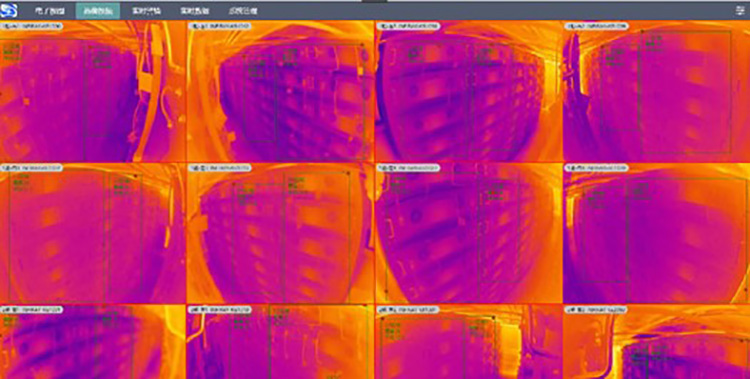Viewport: 750px width, 379px height.
Task: Click the camera name label on the top-right thermal feed
Action: [596, 26]
